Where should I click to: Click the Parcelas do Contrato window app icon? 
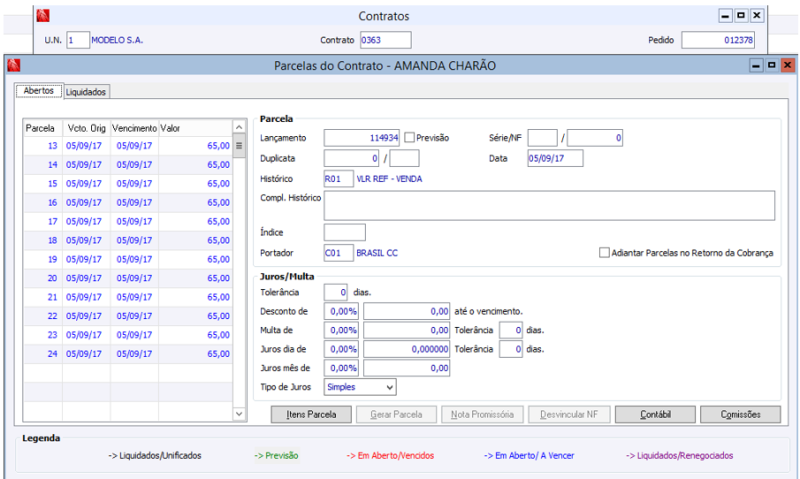[x=14, y=65]
